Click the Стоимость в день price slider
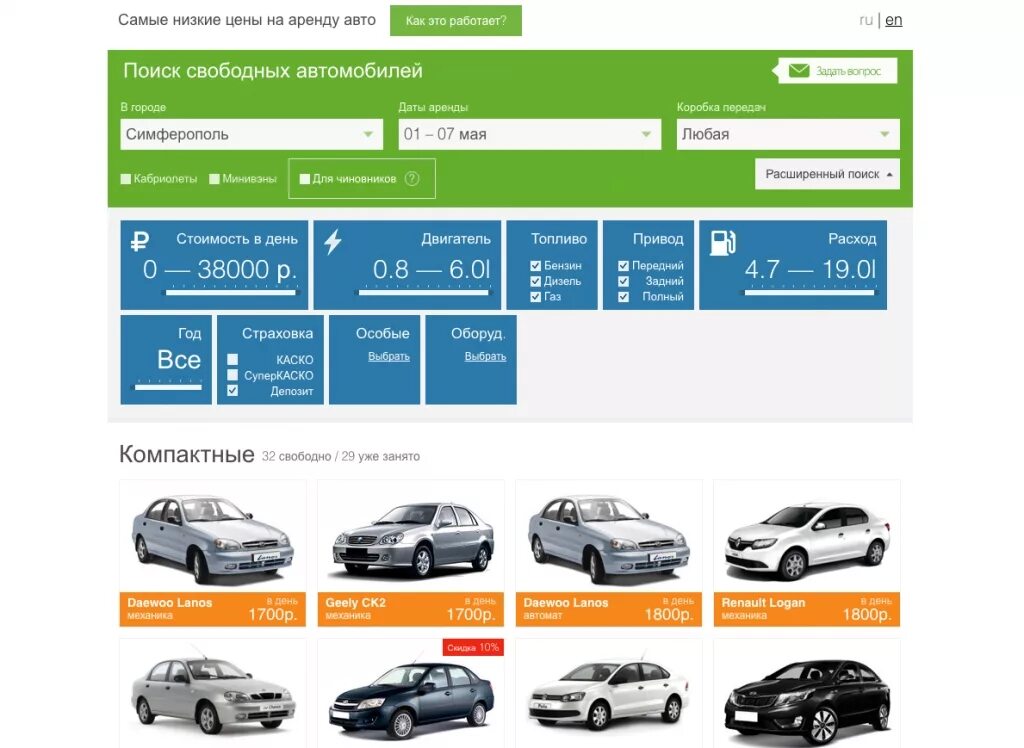1024x748 pixels. click(x=231, y=293)
